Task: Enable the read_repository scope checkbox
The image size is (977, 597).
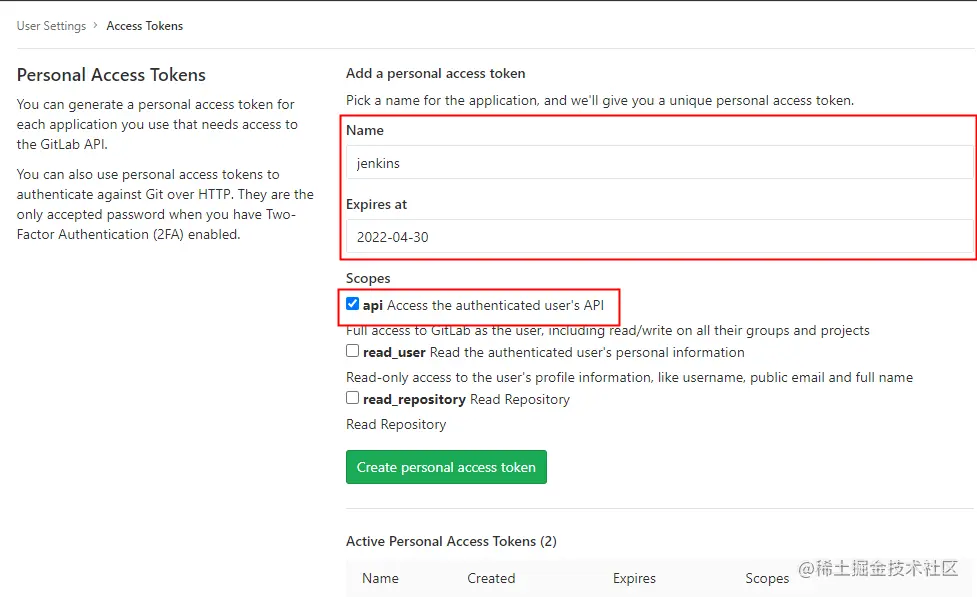Action: point(353,398)
